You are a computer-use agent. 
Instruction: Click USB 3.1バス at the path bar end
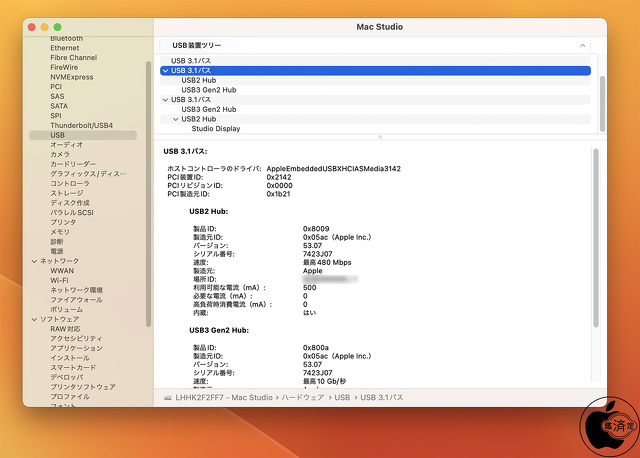[382, 398]
